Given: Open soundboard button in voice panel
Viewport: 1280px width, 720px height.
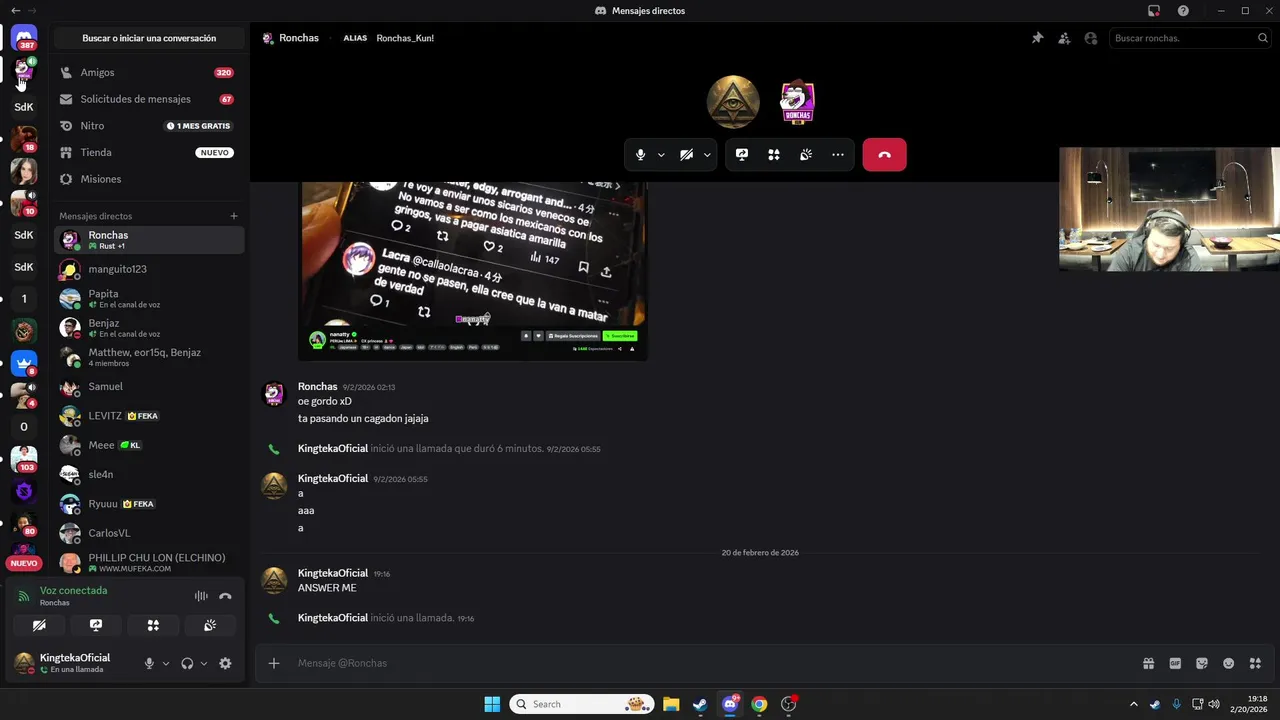Looking at the screenshot, I should 210,625.
